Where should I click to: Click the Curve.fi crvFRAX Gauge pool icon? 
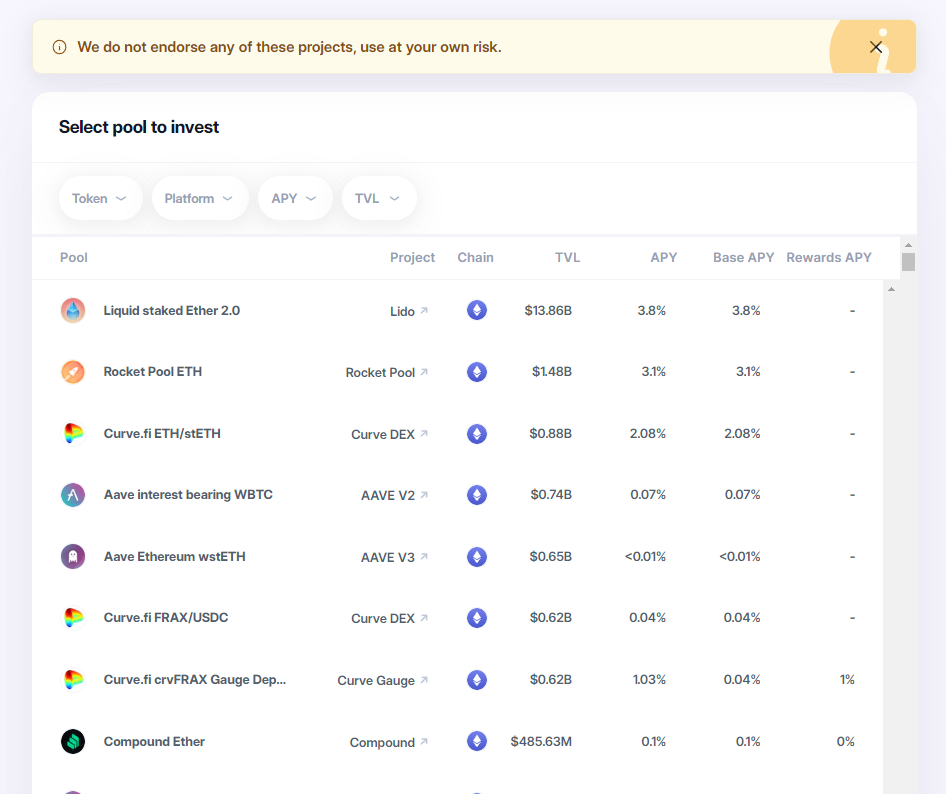tap(73, 680)
